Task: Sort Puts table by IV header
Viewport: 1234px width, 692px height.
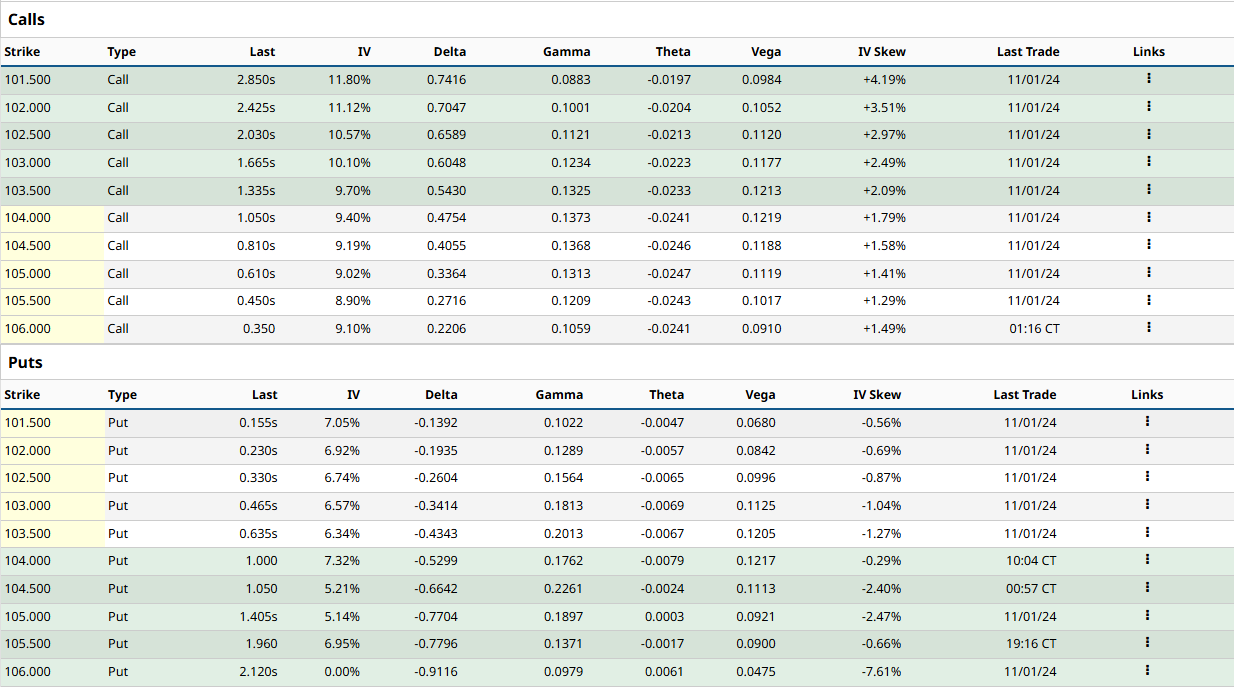Action: (x=353, y=395)
